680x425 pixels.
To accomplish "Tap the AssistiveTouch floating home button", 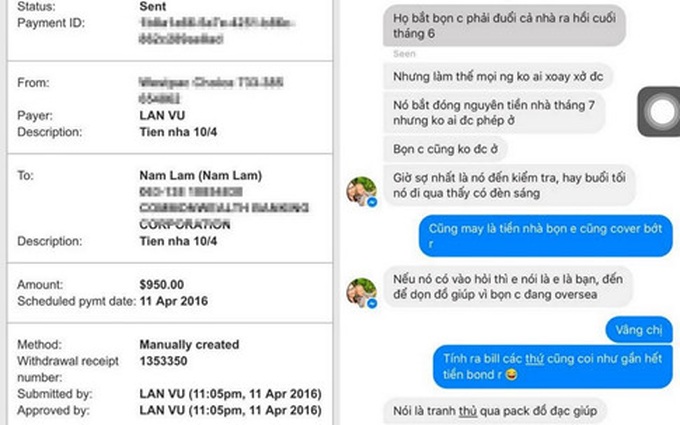I will coord(660,111).
